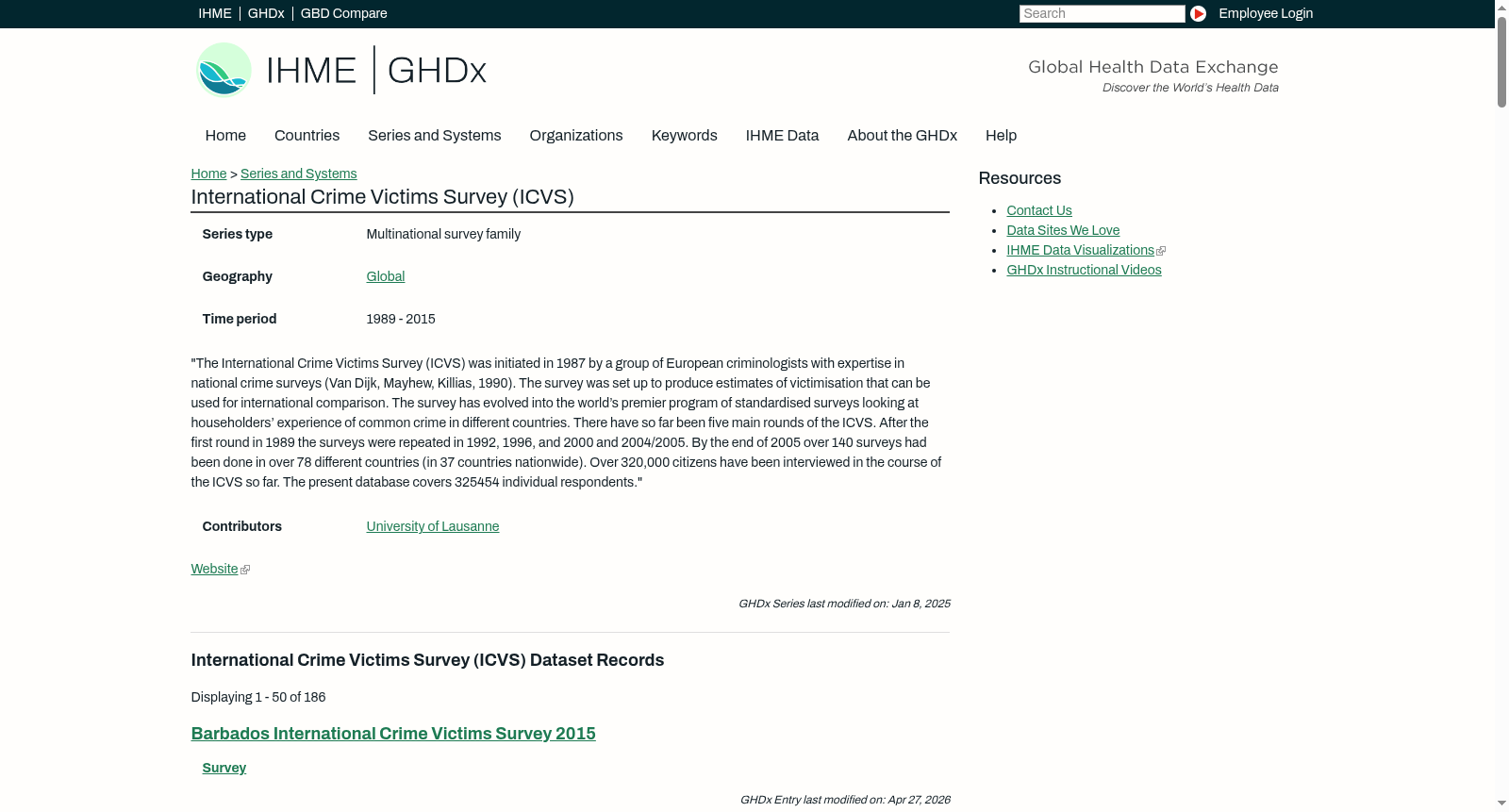Focus the Search input field
1509x812 pixels.
pyautogui.click(x=1102, y=13)
